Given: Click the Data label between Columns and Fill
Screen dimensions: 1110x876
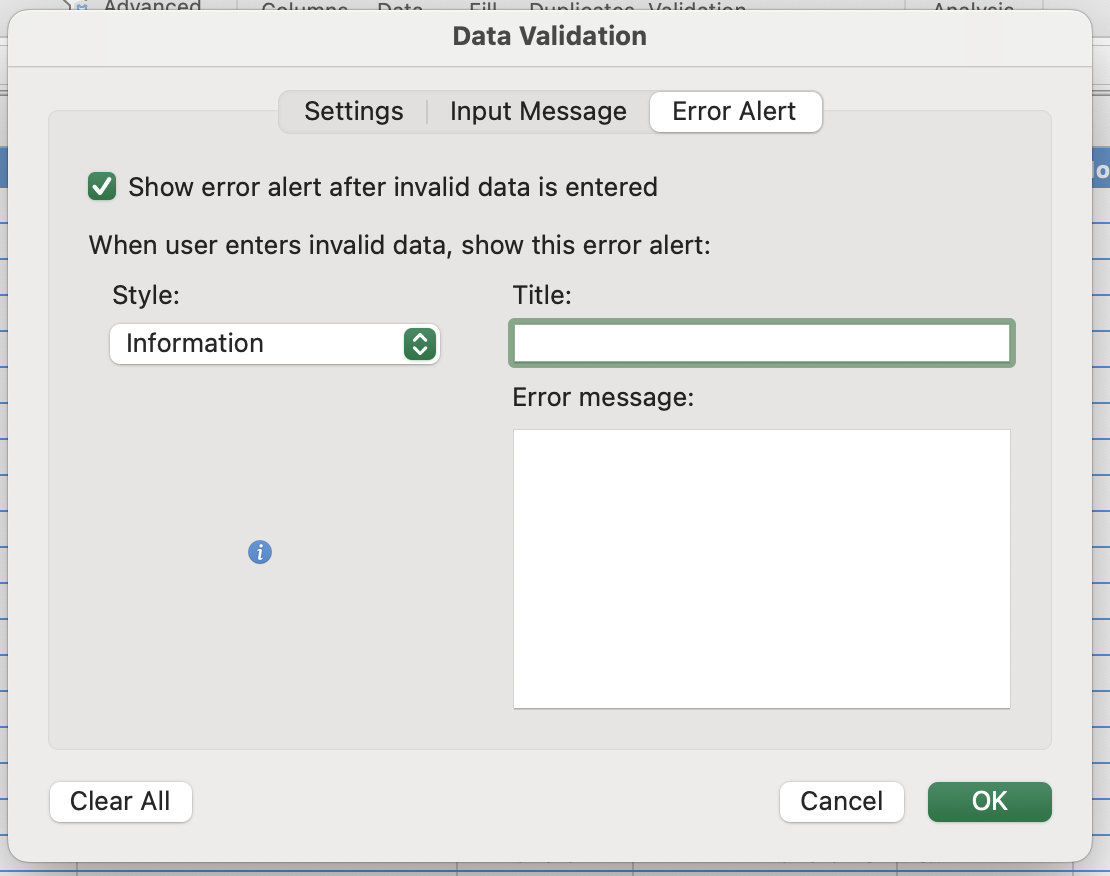Looking at the screenshot, I should [400, 8].
